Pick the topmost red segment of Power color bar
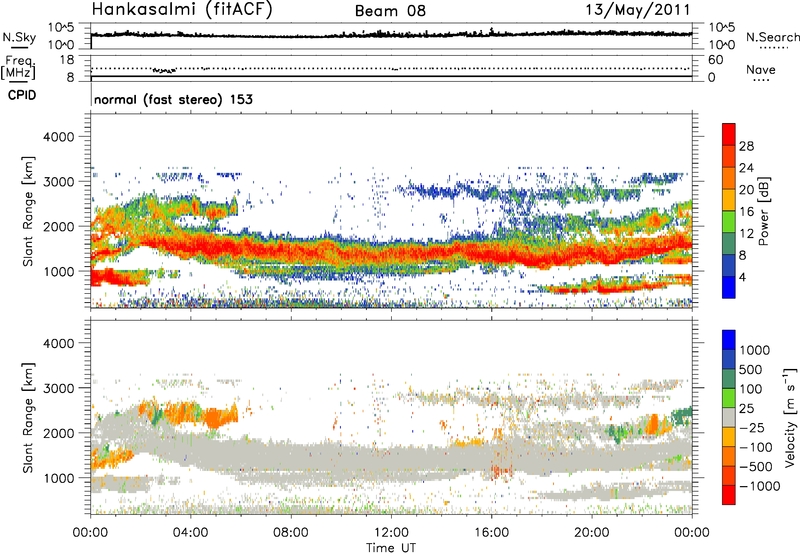Image resolution: width=800 pixels, height=554 pixels. pyautogui.click(x=729, y=135)
